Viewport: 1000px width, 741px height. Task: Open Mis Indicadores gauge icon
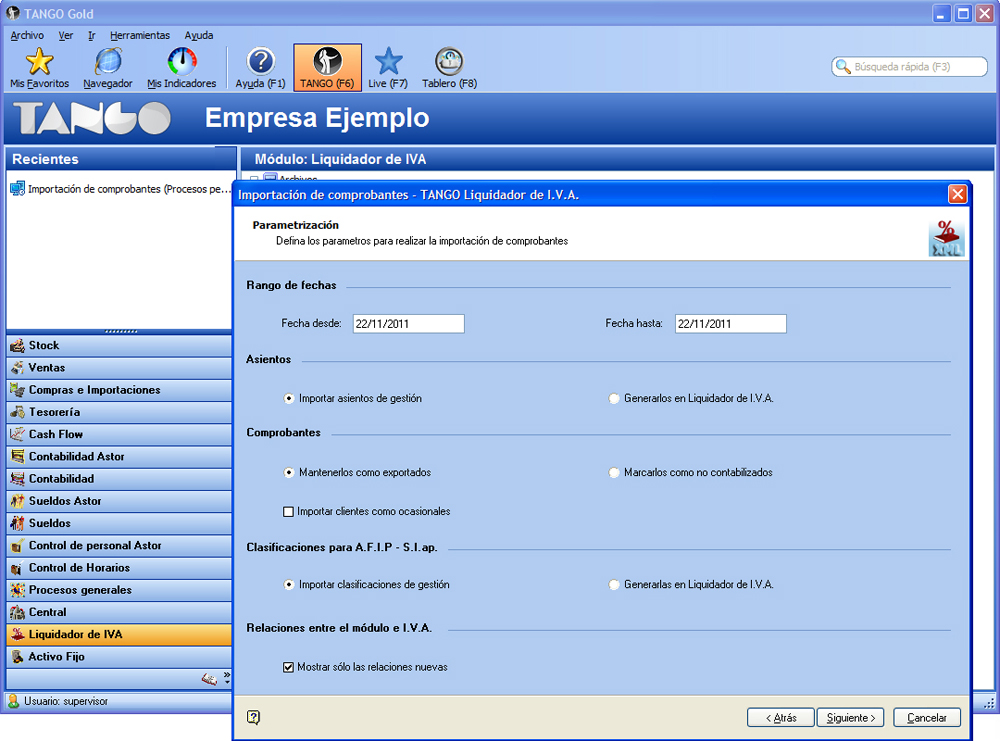tap(182, 62)
